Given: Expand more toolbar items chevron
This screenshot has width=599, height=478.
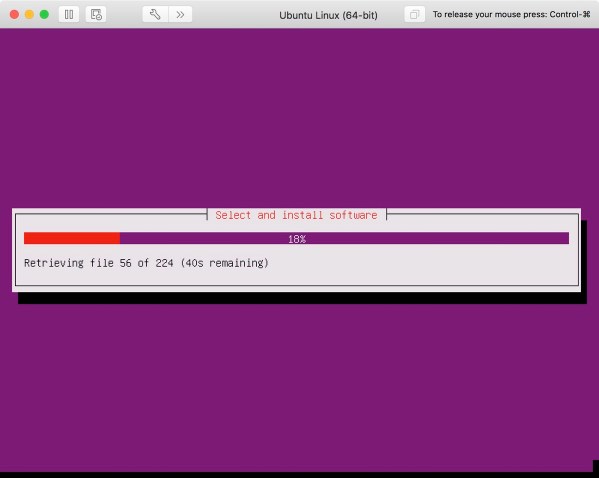Looking at the screenshot, I should pyautogui.click(x=180, y=15).
